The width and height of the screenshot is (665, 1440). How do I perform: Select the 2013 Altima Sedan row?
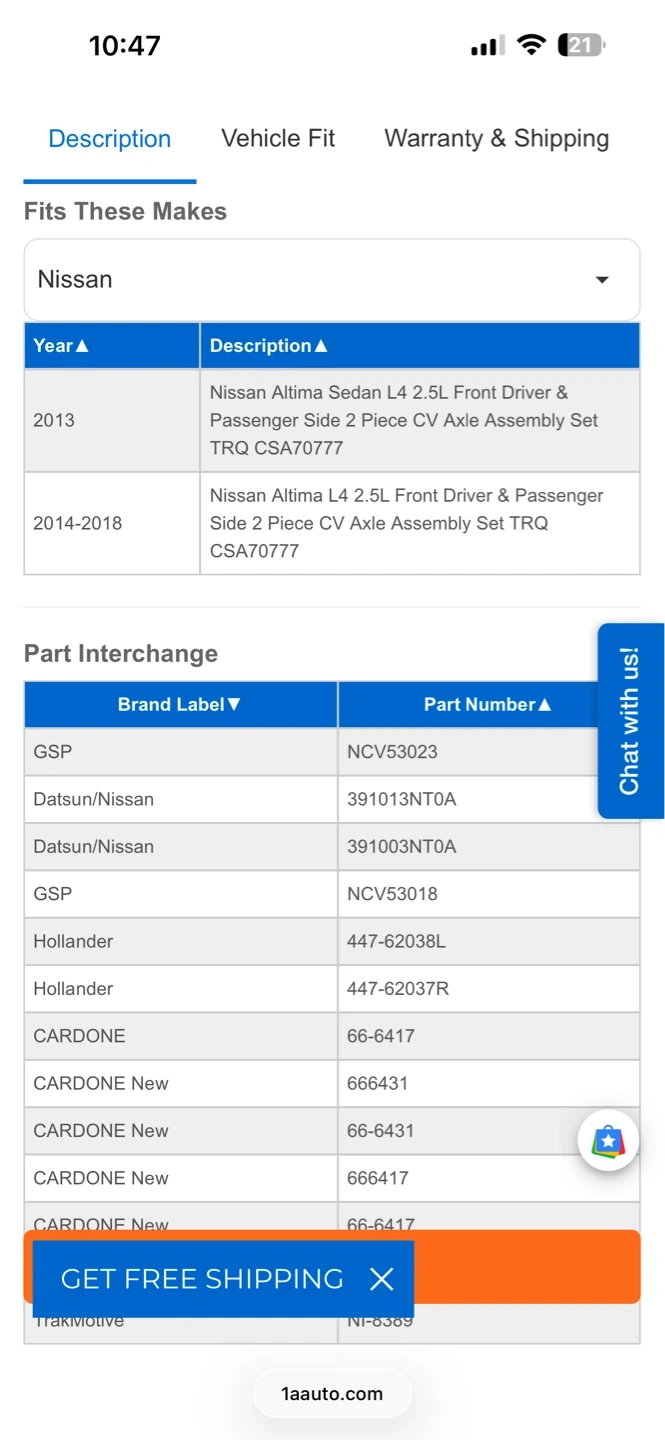pyautogui.click(x=331, y=421)
